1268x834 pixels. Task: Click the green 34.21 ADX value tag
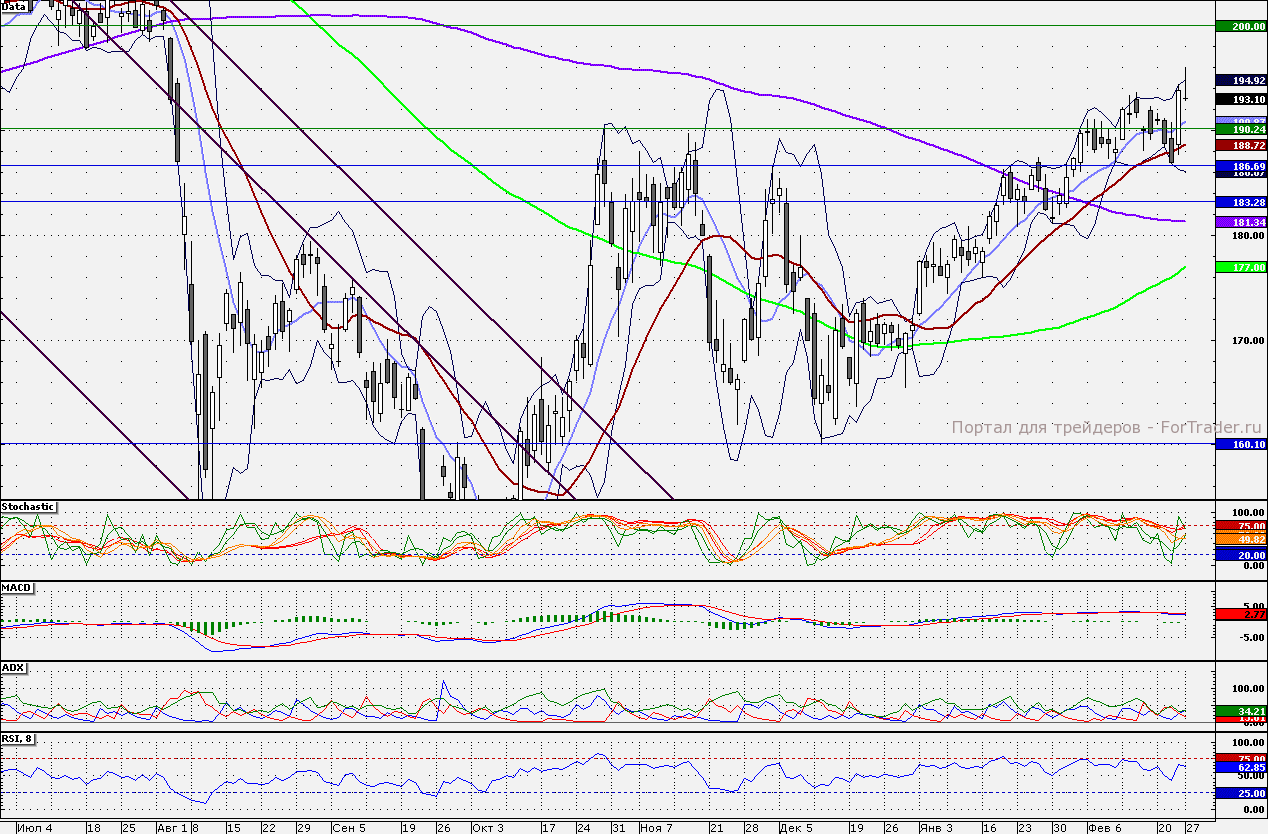click(x=1240, y=710)
